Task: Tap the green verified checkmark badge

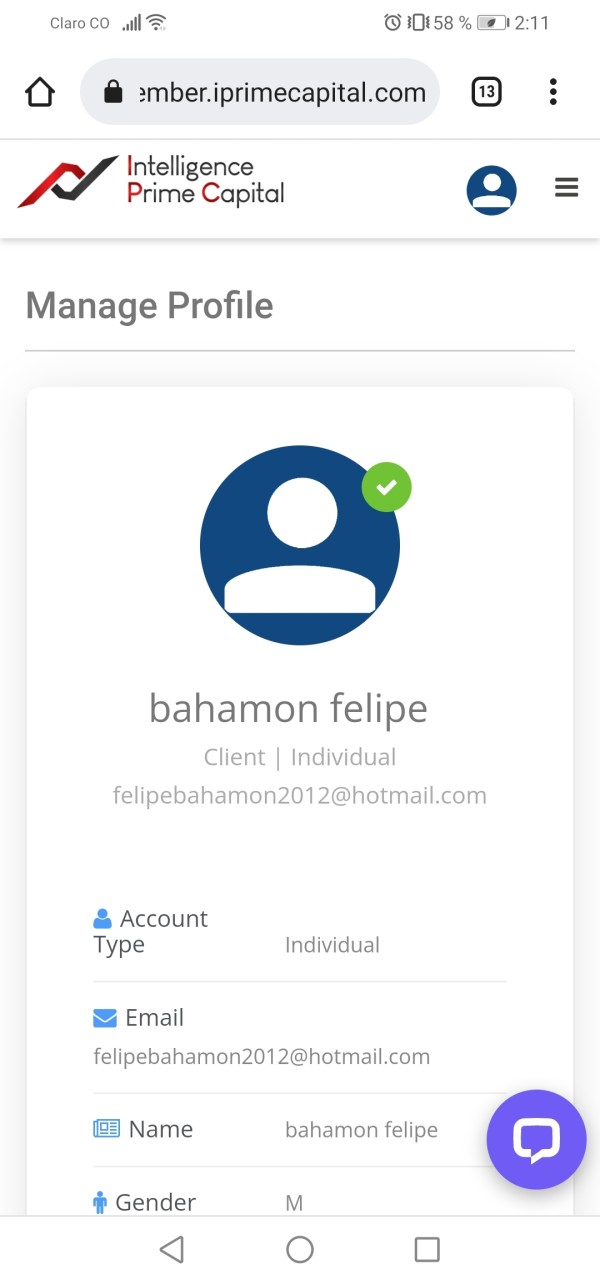Action: pos(387,487)
